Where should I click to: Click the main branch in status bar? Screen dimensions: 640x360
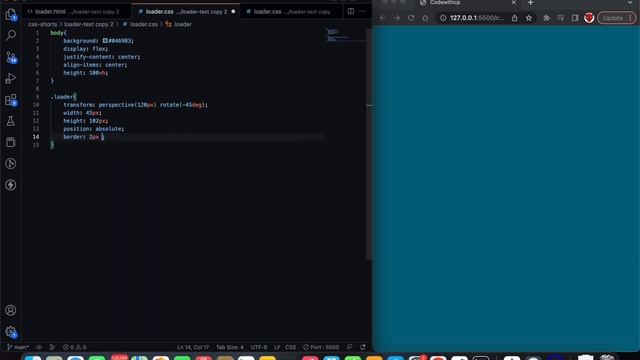[x=18, y=347]
